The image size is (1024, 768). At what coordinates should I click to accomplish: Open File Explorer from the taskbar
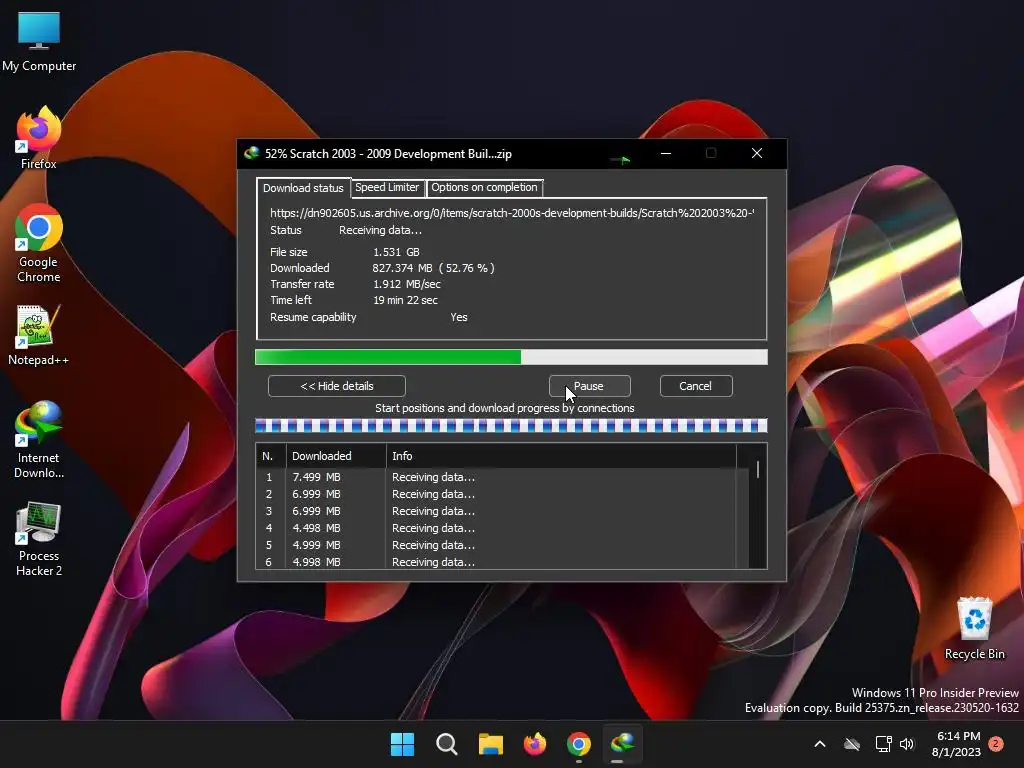coord(490,744)
